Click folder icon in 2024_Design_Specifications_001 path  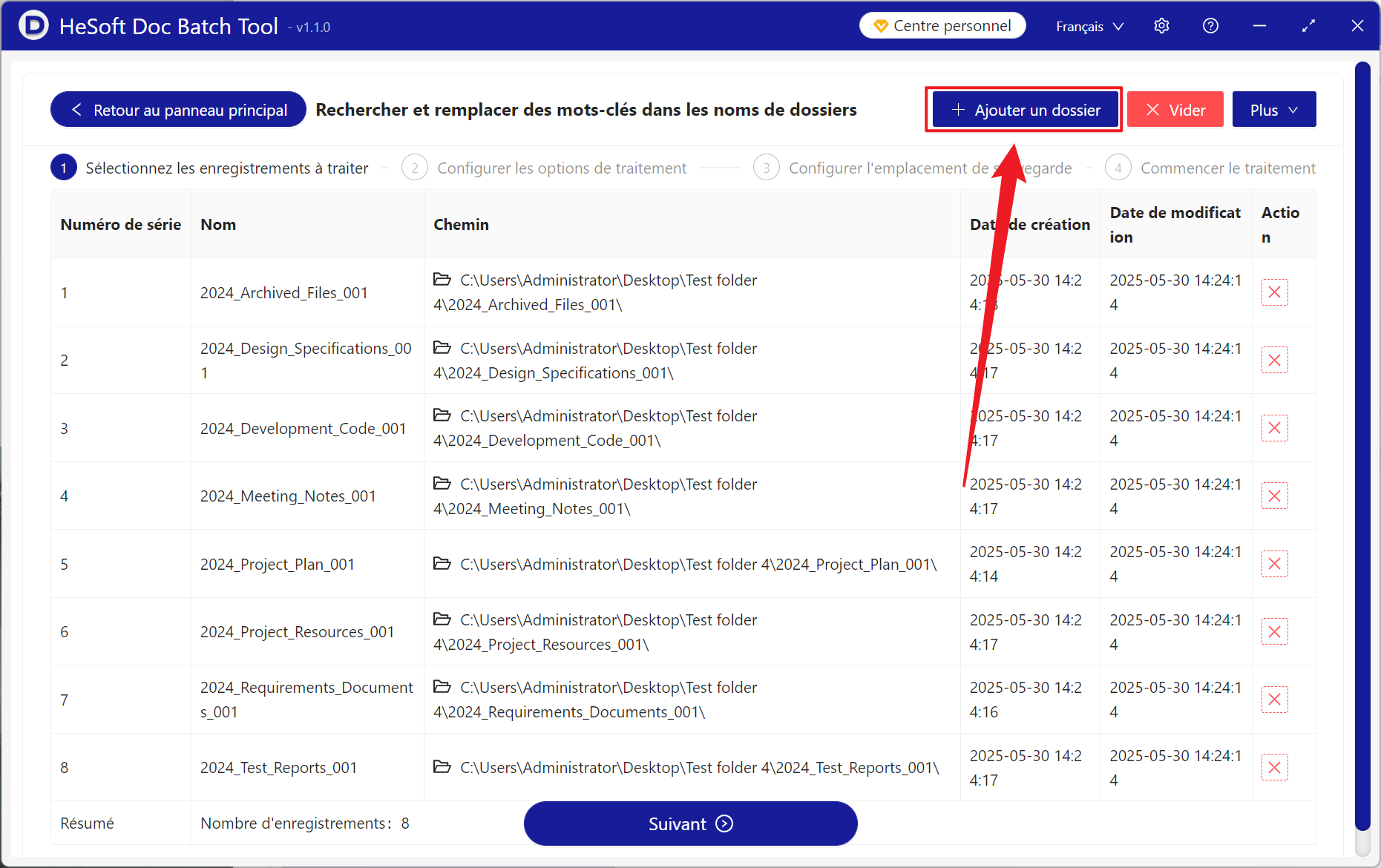pyautogui.click(x=442, y=348)
